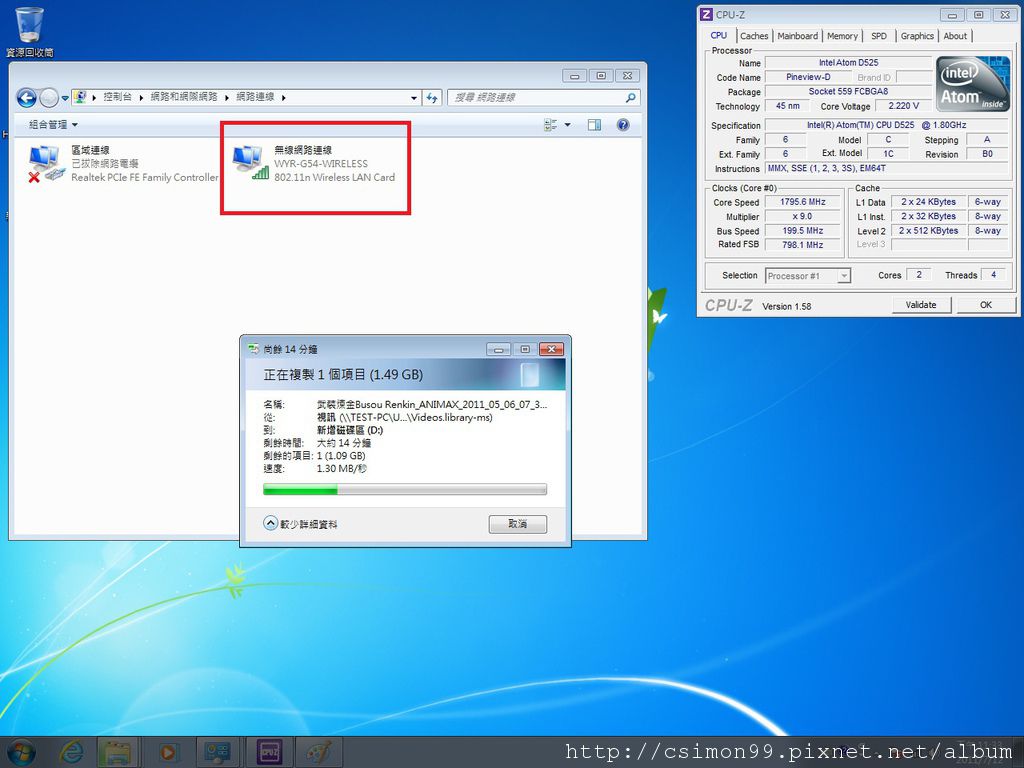Click the network connections taskbar button
Image resolution: width=1024 pixels, height=768 pixels.
217,752
